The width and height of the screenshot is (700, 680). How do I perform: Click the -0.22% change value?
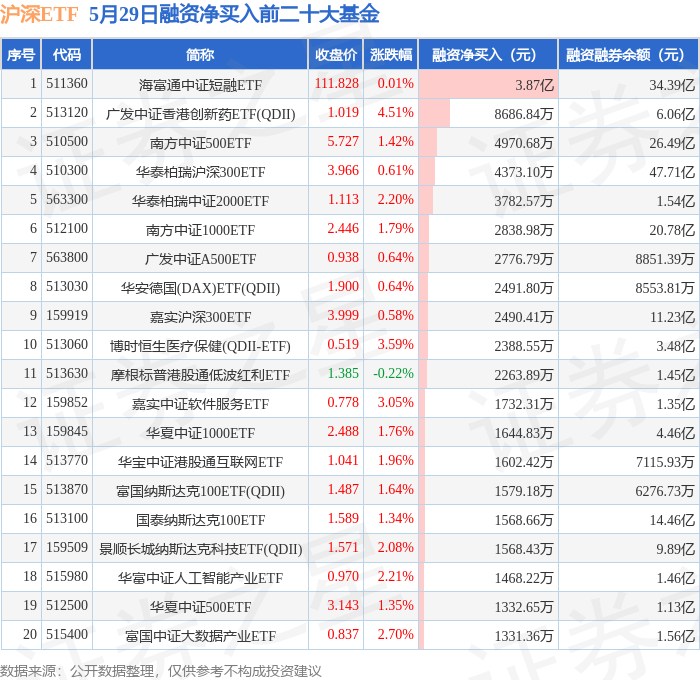[x=393, y=373]
